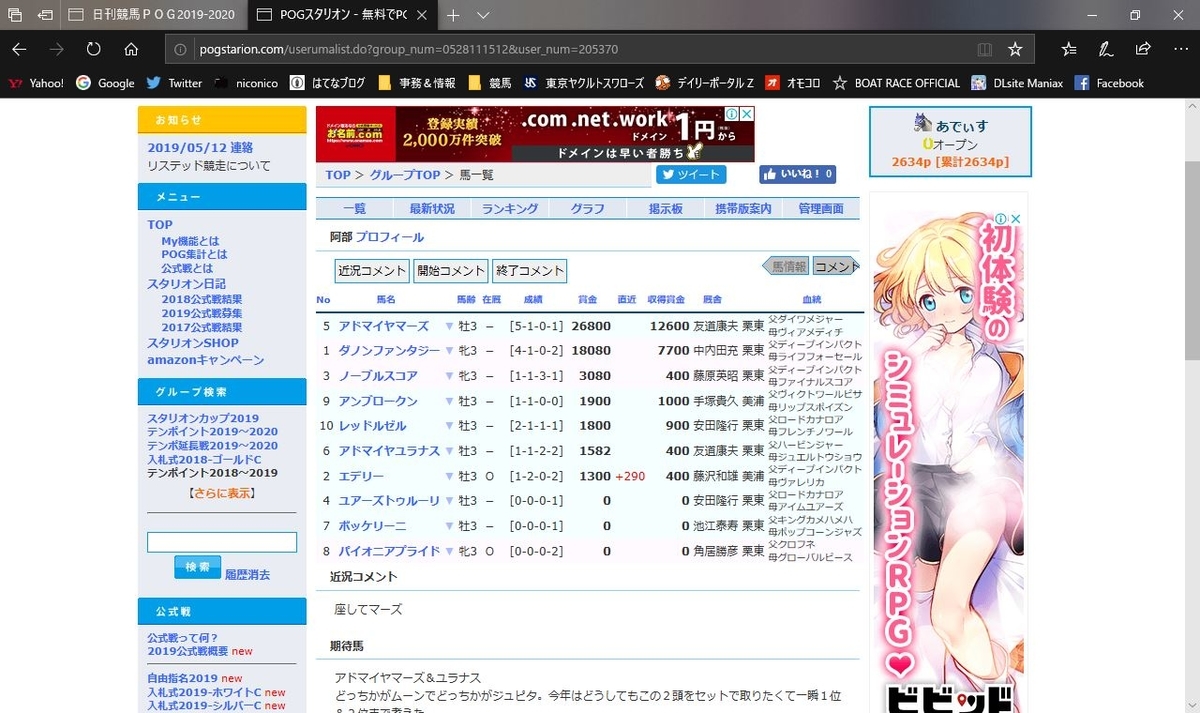Show 近況コメント section
Screen dimensions: 1200x713
pyautogui.click(x=372, y=270)
